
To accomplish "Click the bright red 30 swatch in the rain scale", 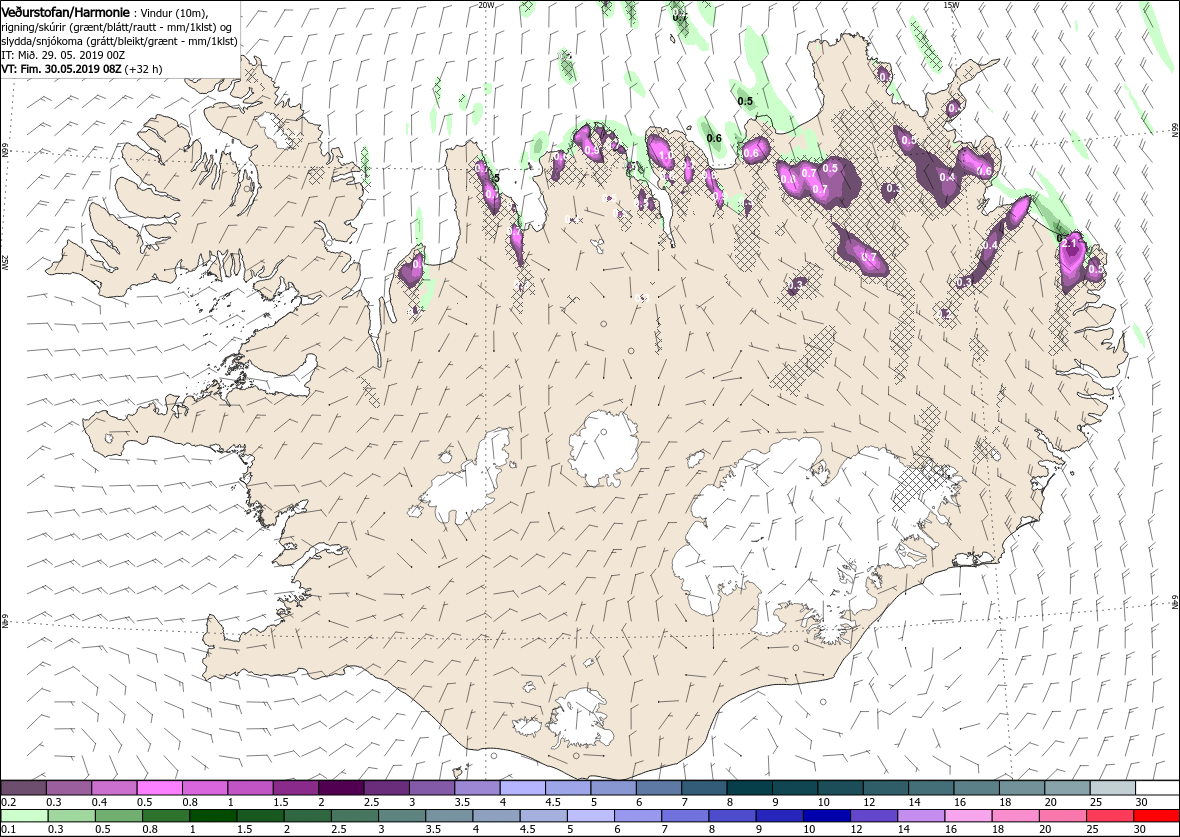I will coord(1156,816).
